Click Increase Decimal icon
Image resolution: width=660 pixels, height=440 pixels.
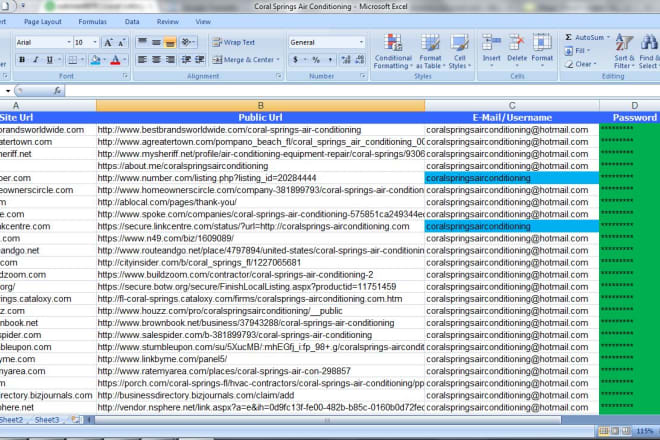(x=346, y=60)
